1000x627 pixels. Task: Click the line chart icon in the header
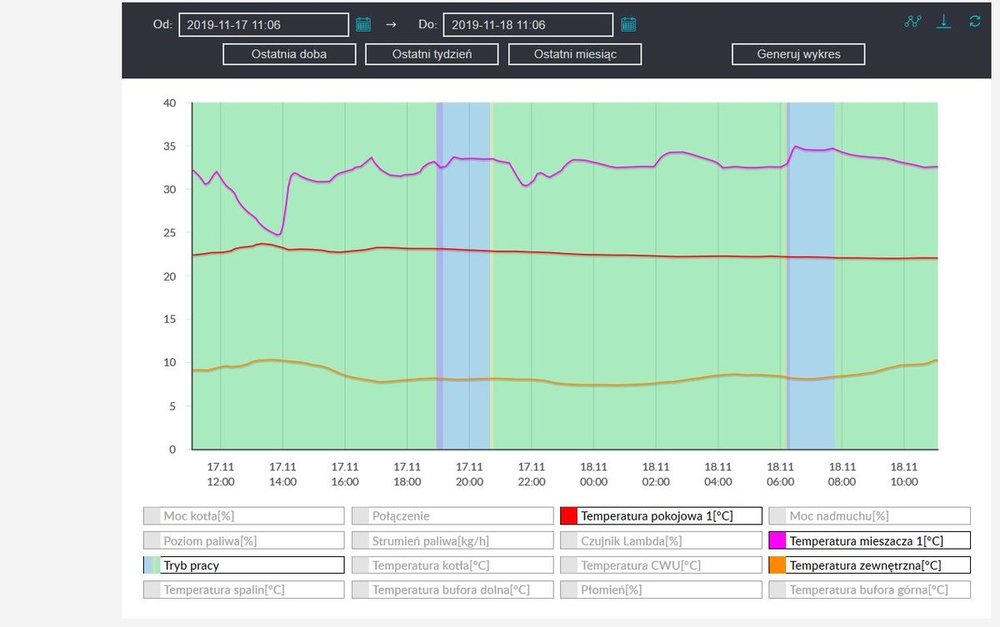click(x=912, y=22)
